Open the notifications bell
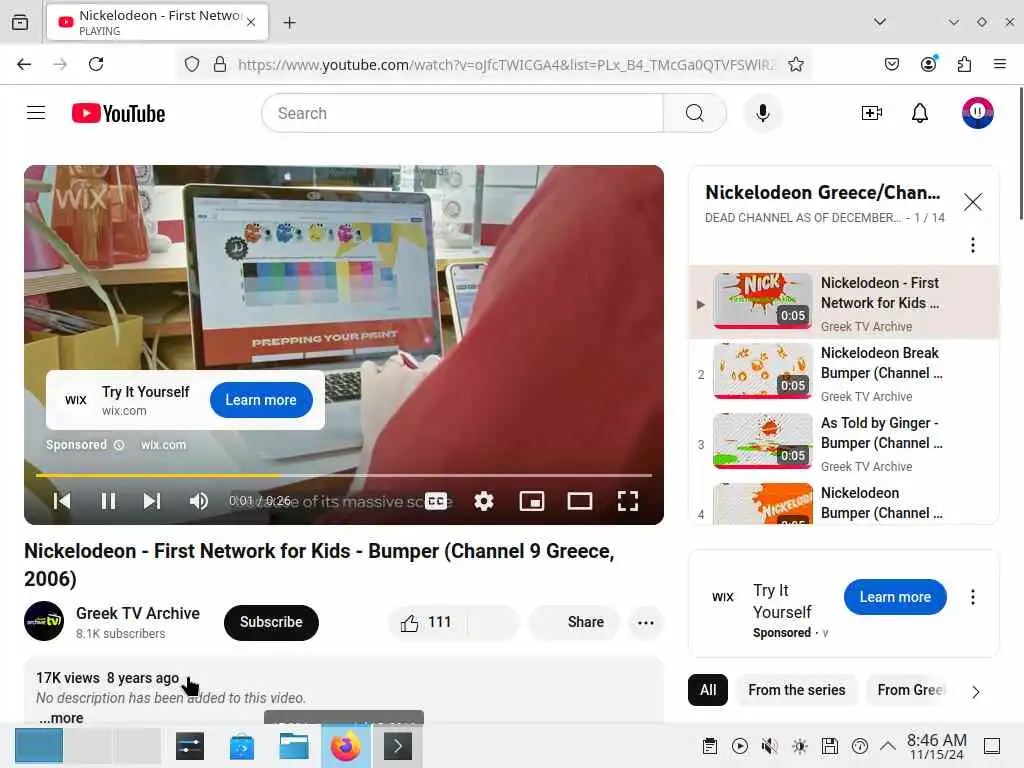 click(x=920, y=113)
